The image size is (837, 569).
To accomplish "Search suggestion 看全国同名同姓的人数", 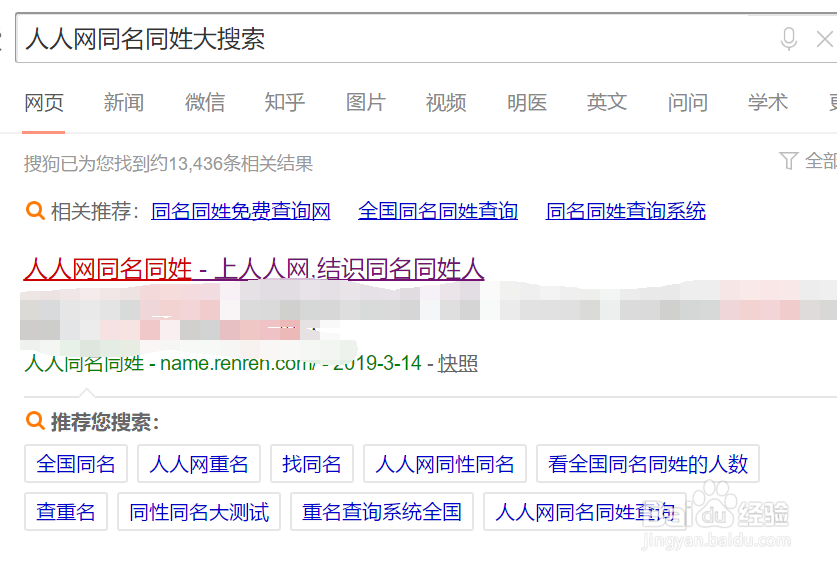I will point(648,464).
